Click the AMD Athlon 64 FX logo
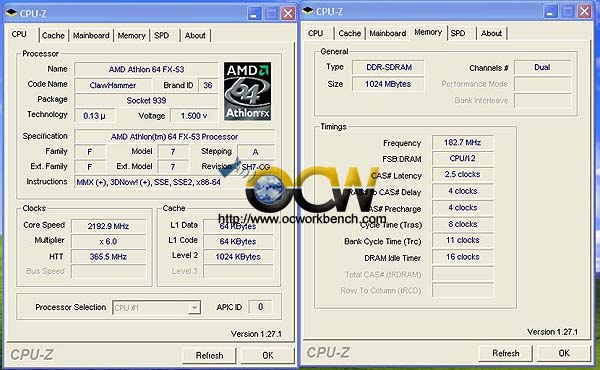This screenshot has width=600, height=370. pyautogui.click(x=248, y=91)
